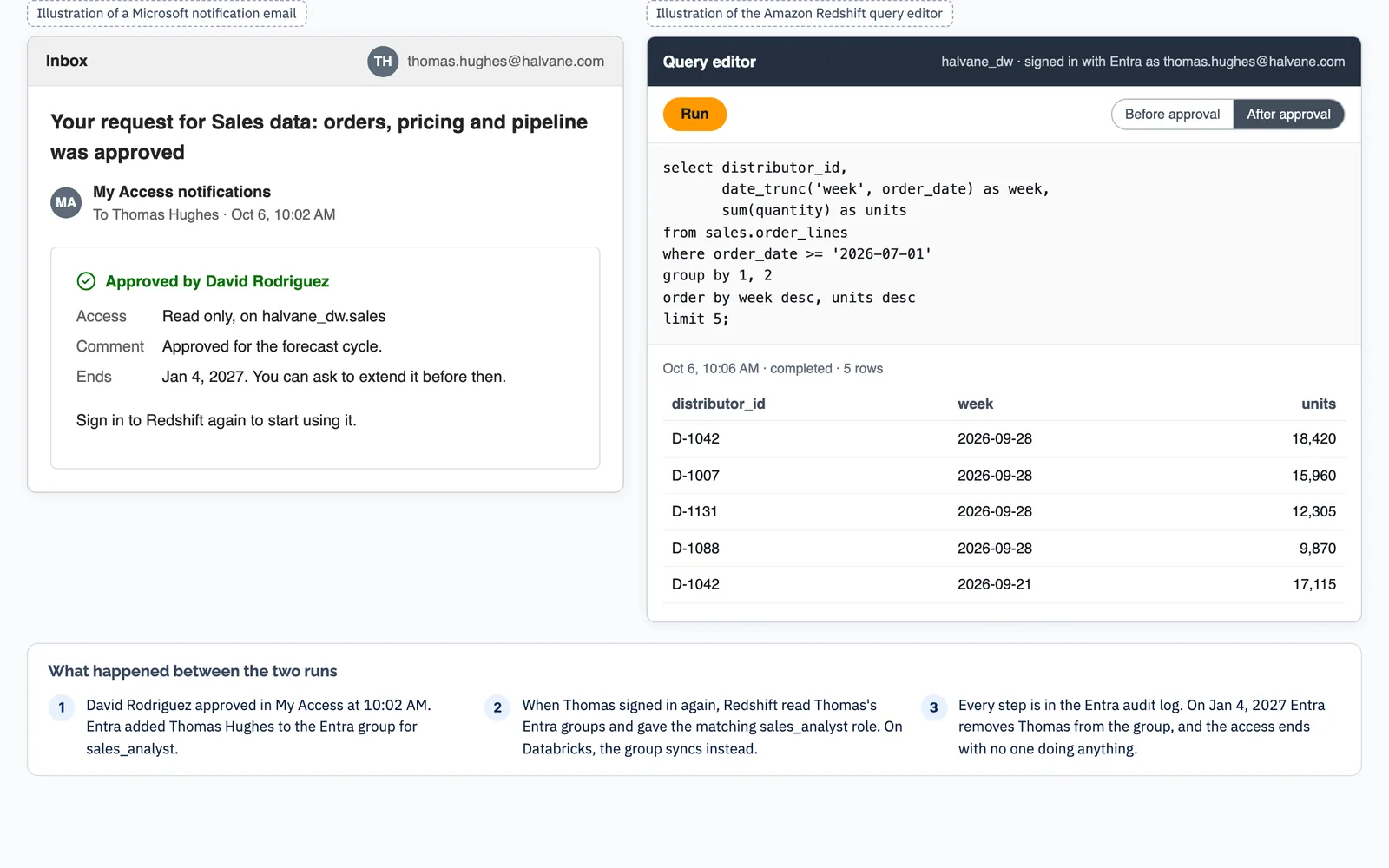Click the My Access notifications sender name
The height and width of the screenshot is (868, 1389).
point(181,192)
